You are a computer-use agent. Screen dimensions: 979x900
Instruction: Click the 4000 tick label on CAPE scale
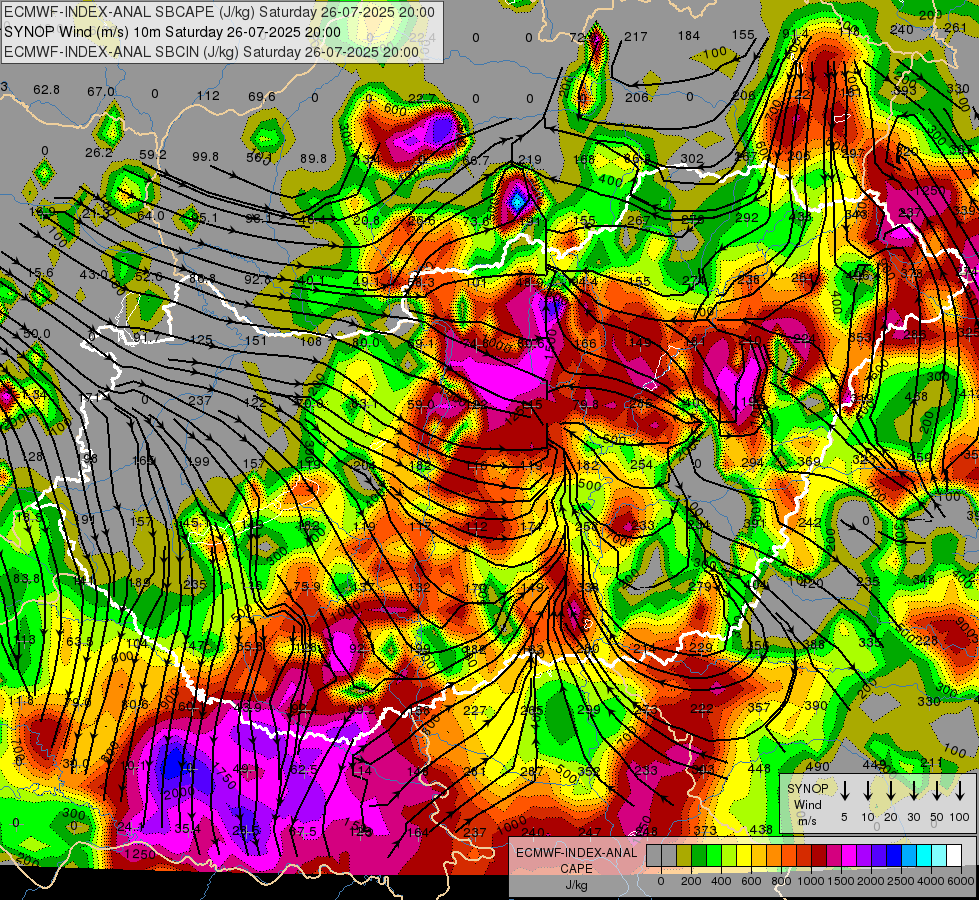(x=932, y=881)
